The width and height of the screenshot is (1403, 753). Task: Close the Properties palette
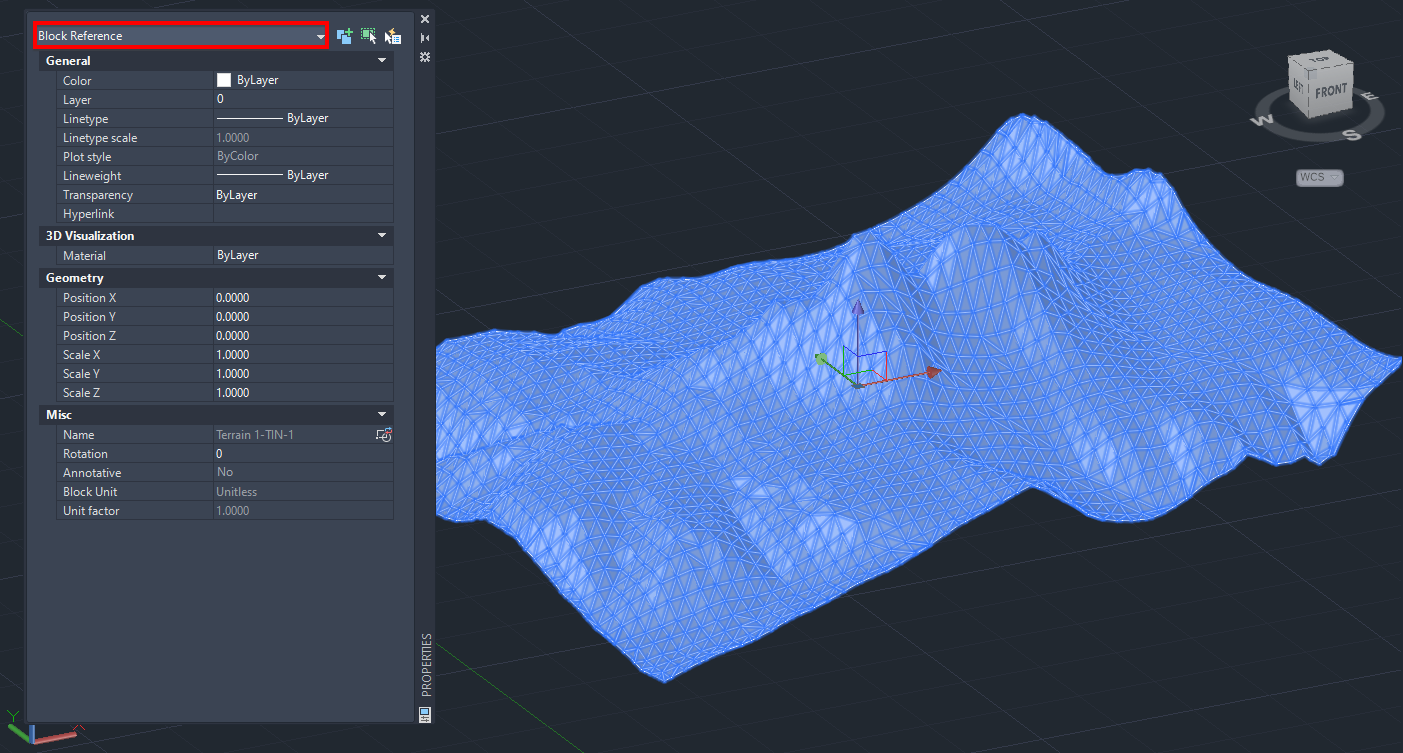pyautogui.click(x=425, y=19)
